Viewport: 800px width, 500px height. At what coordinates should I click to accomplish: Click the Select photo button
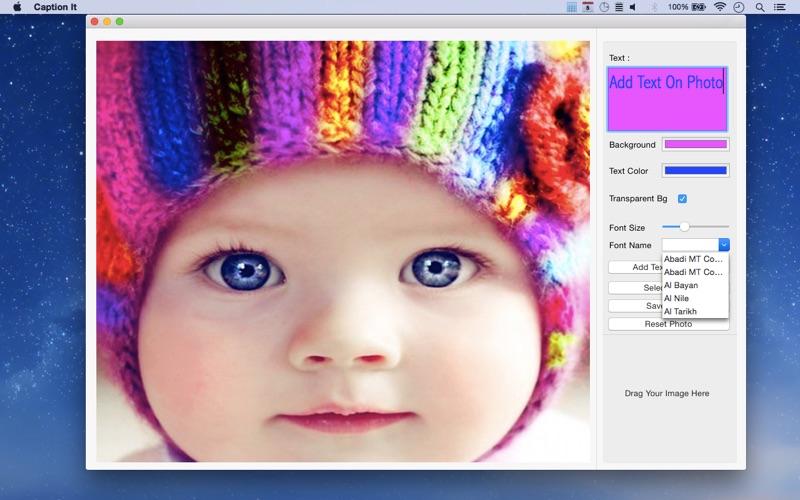pos(636,288)
